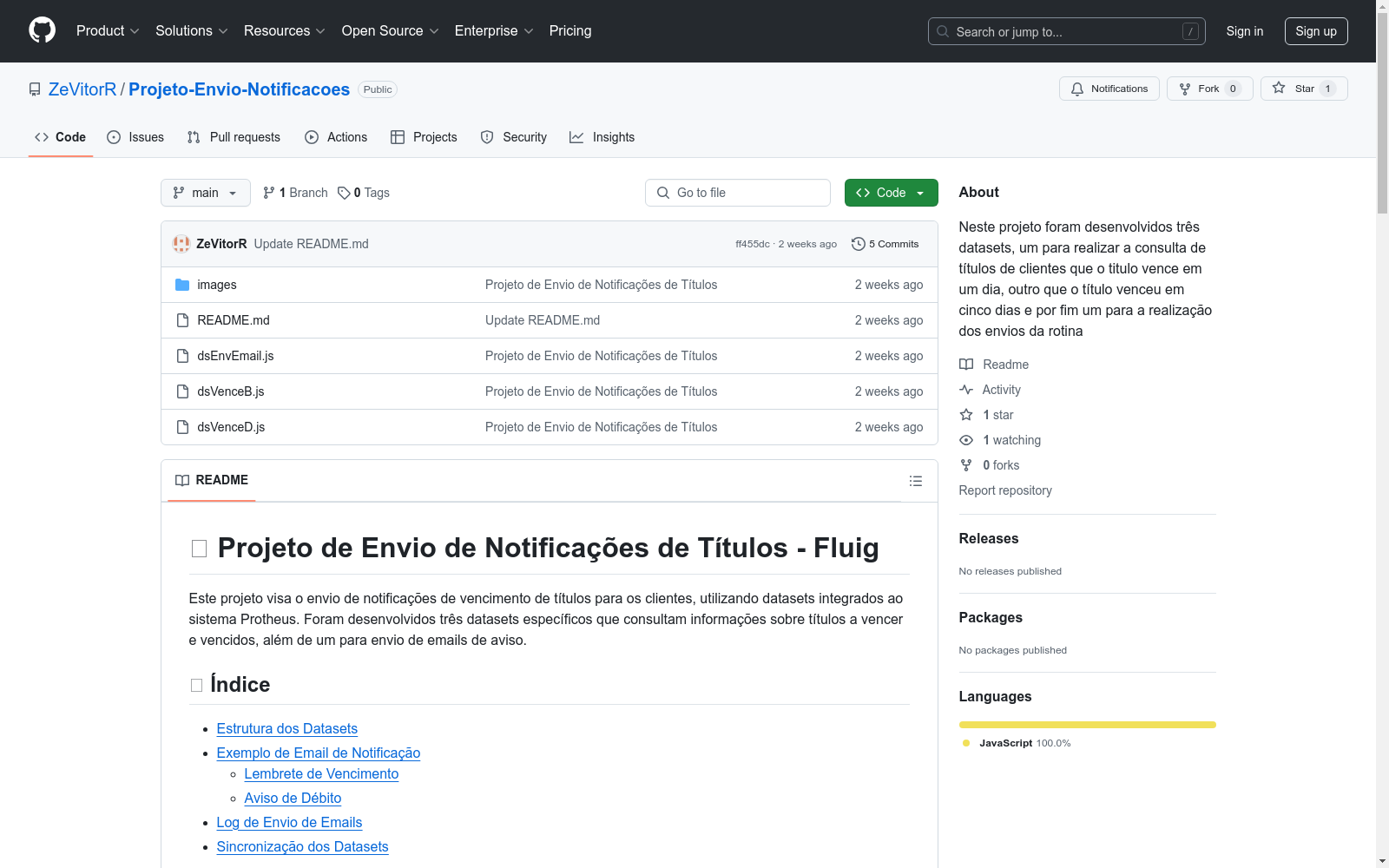This screenshot has height=868, width=1389.
Task: Click the slash shortcut key icon in search
Action: [1190, 31]
